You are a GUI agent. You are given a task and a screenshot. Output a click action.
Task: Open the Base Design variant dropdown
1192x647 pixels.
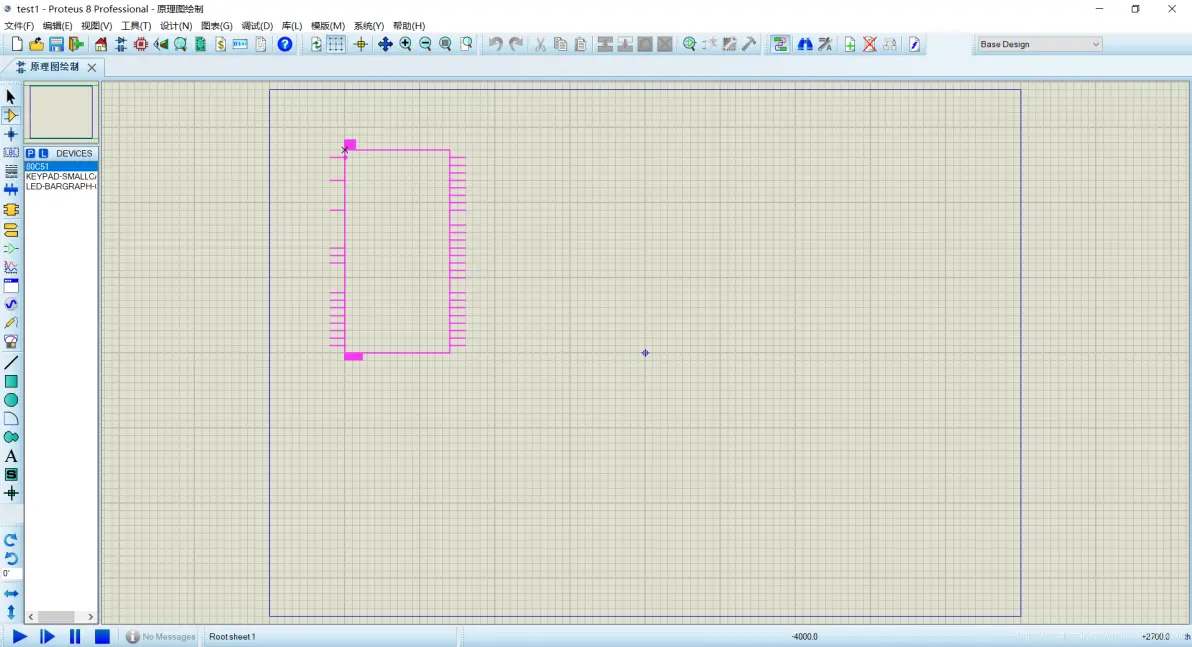(x=1038, y=44)
